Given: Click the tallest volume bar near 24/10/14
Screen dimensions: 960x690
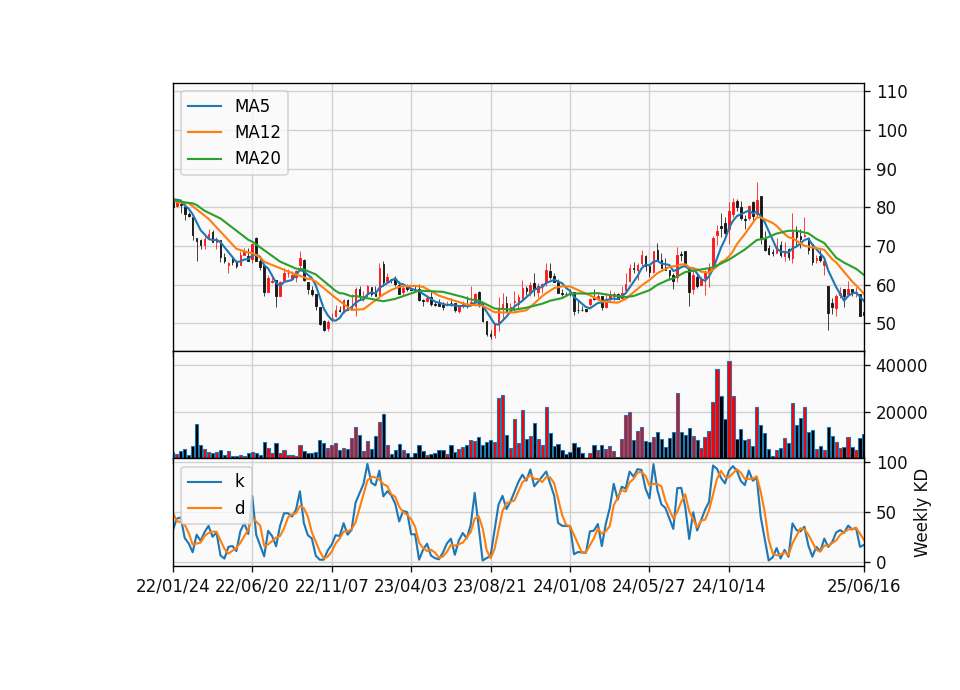Looking at the screenshot, I should pyautogui.click(x=729, y=410).
